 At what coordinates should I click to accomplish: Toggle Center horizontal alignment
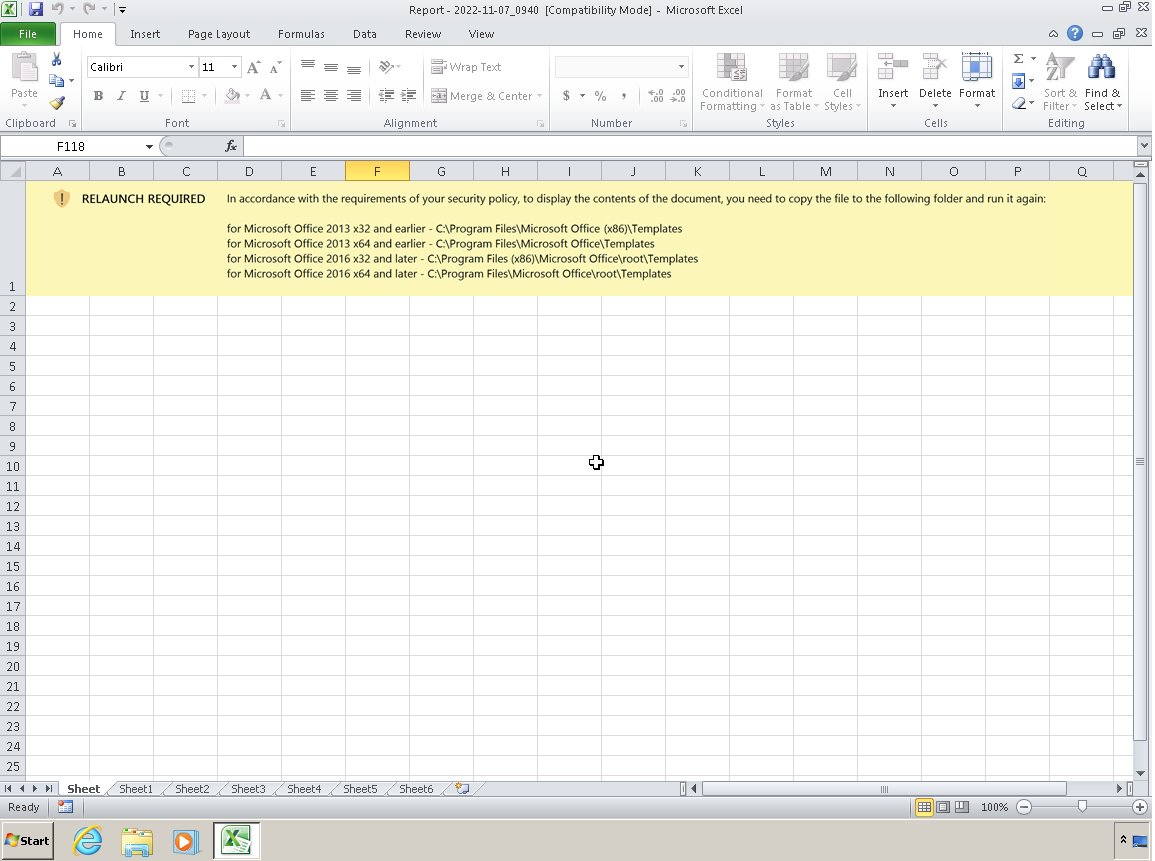click(x=331, y=96)
